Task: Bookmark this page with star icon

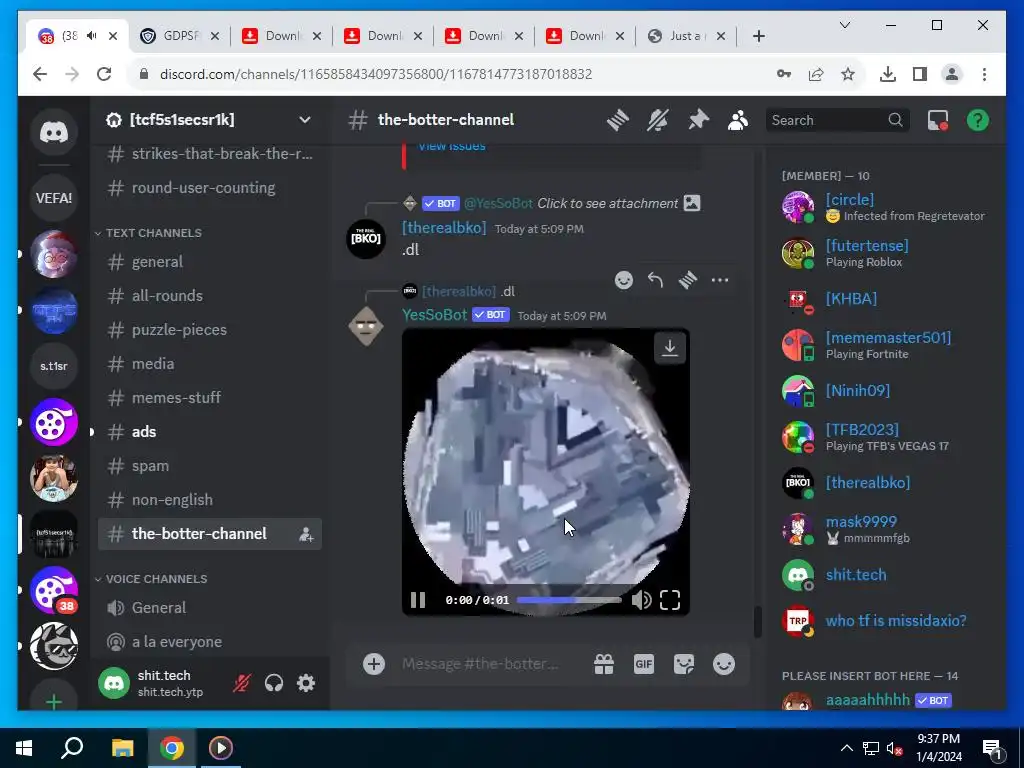Action: point(848,74)
